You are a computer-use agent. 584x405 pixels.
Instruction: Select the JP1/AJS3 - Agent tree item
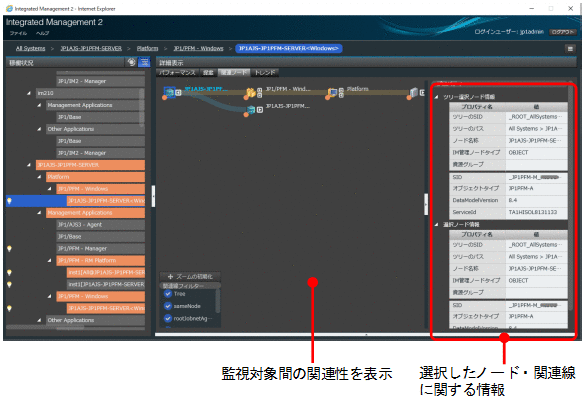coord(101,225)
